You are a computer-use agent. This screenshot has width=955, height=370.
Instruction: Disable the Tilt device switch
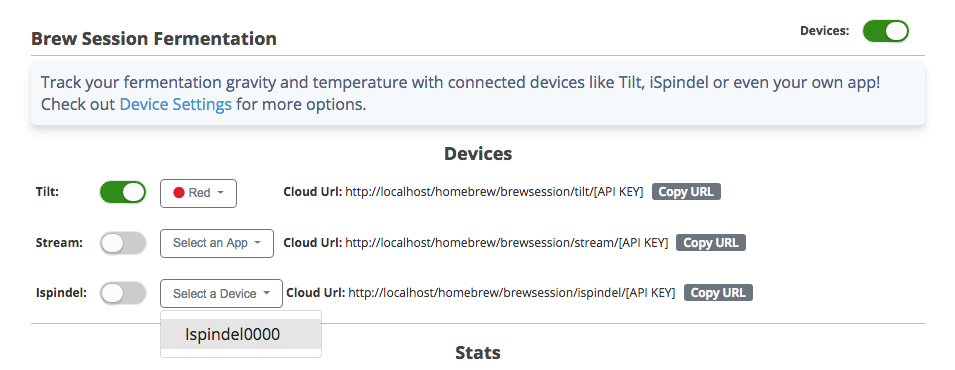click(x=123, y=193)
